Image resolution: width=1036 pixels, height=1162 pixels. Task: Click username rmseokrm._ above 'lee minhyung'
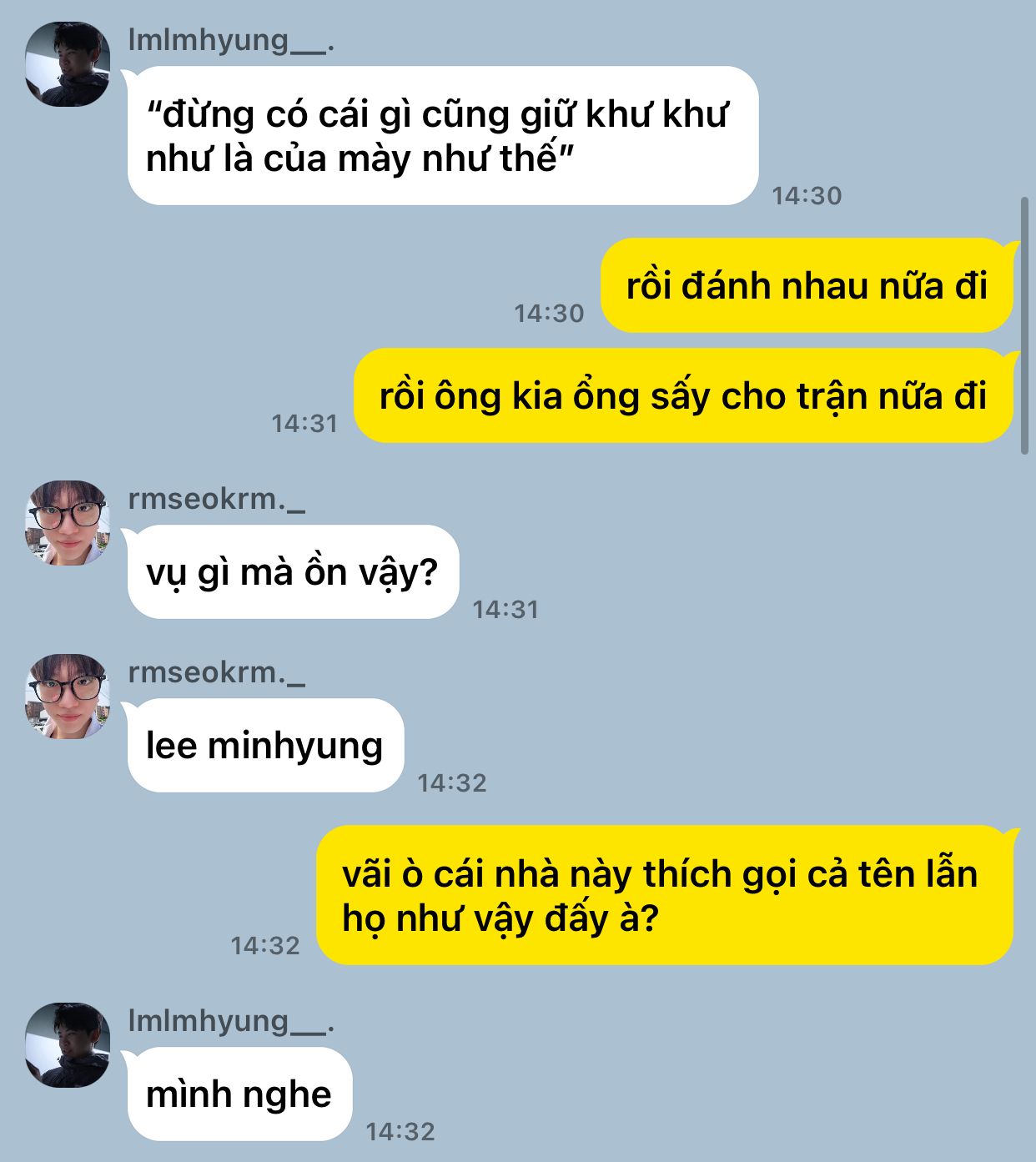(217, 672)
